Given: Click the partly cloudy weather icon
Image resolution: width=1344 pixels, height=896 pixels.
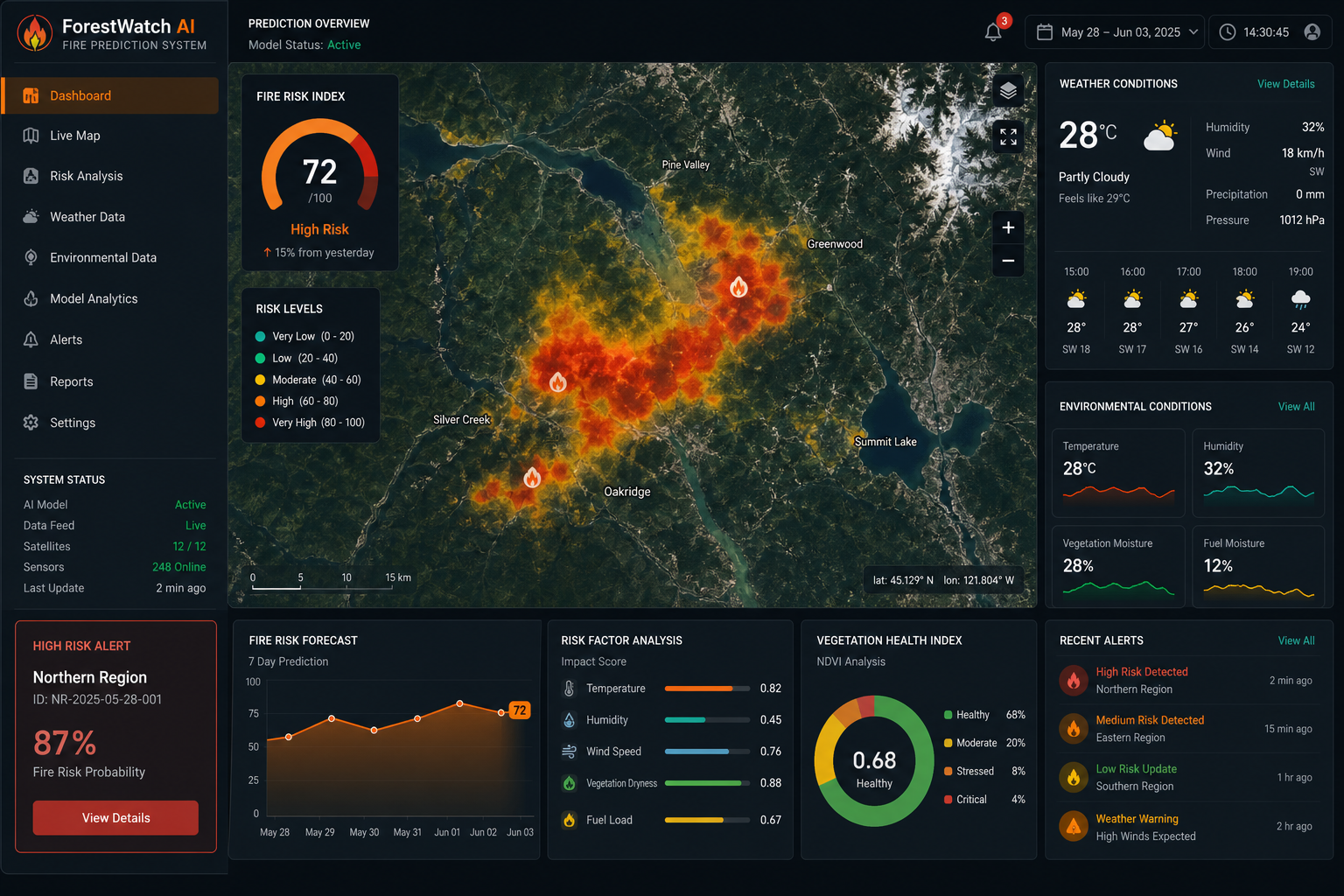Looking at the screenshot, I should point(1160,136).
